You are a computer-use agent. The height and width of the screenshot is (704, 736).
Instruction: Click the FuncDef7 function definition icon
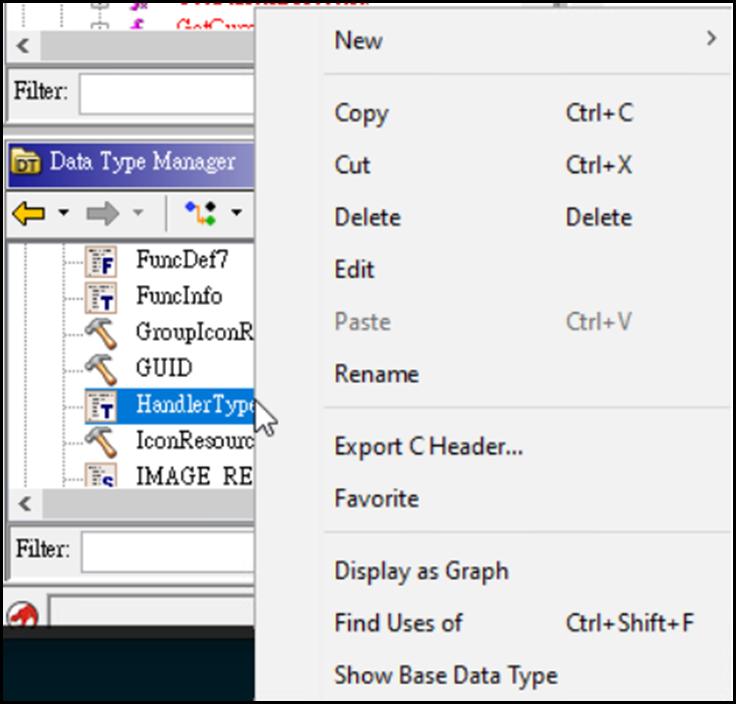[x=101, y=262]
